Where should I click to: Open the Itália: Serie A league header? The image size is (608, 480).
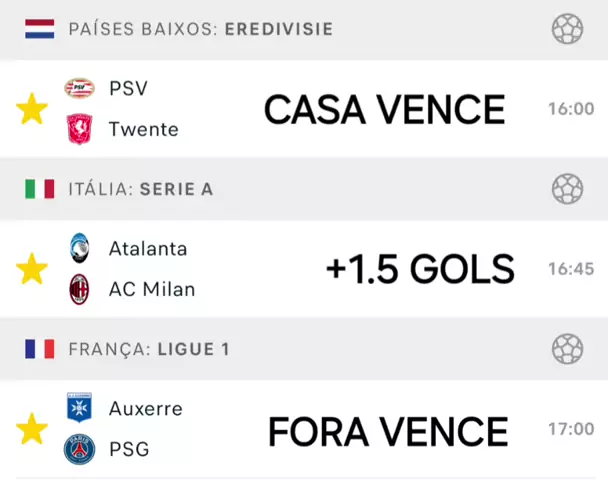[141, 189]
